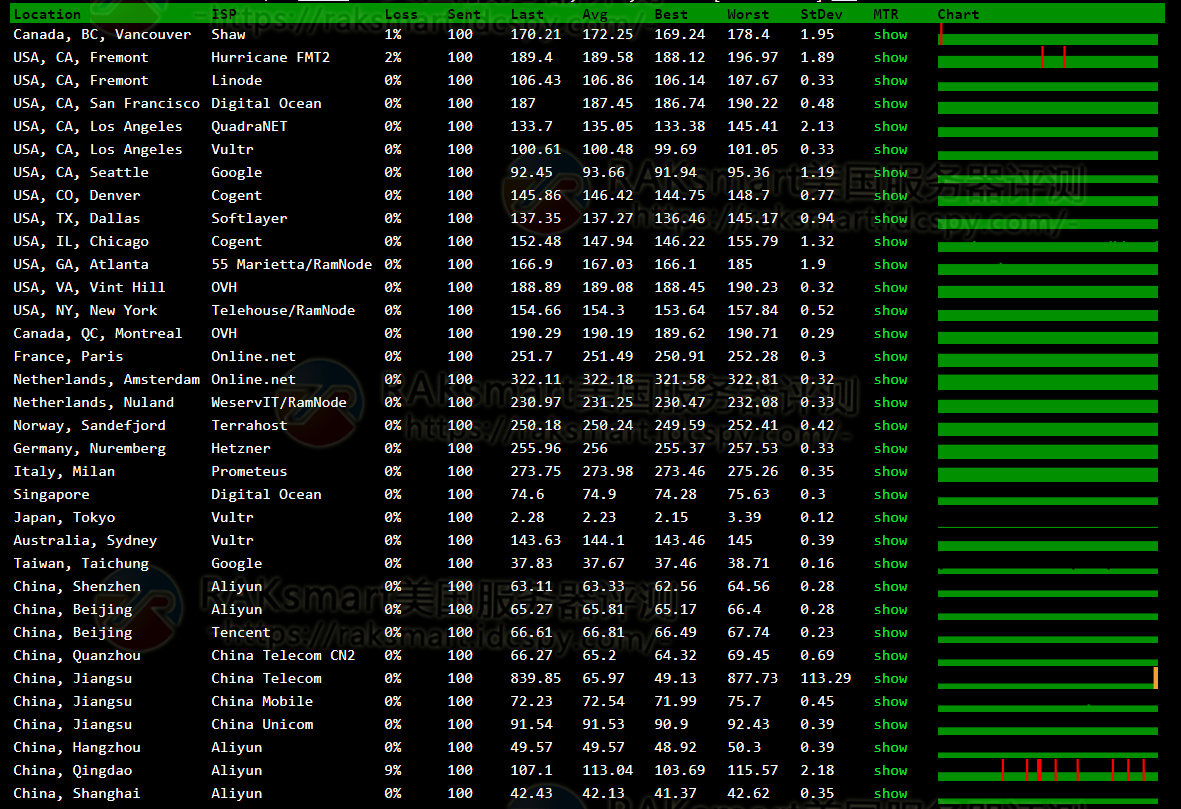This screenshot has width=1181, height=809.
Task: Open show link for Jiangsu China Mobile
Action: [x=890, y=701]
